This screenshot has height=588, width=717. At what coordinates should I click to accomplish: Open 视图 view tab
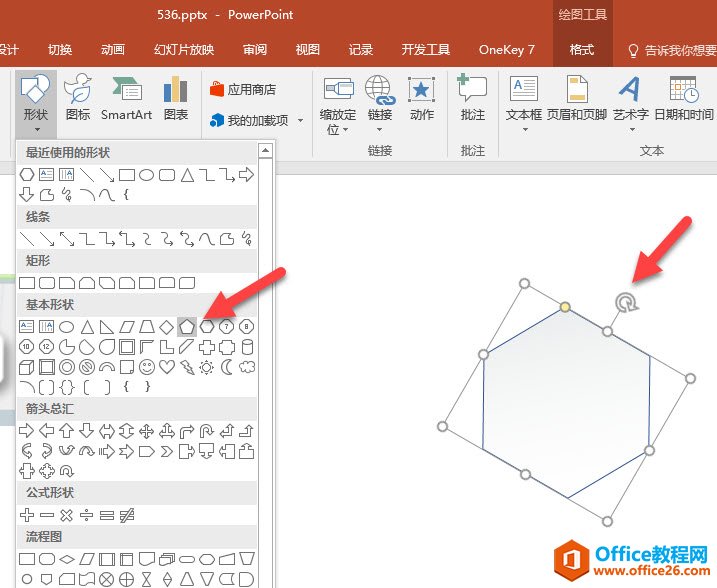[x=307, y=49]
